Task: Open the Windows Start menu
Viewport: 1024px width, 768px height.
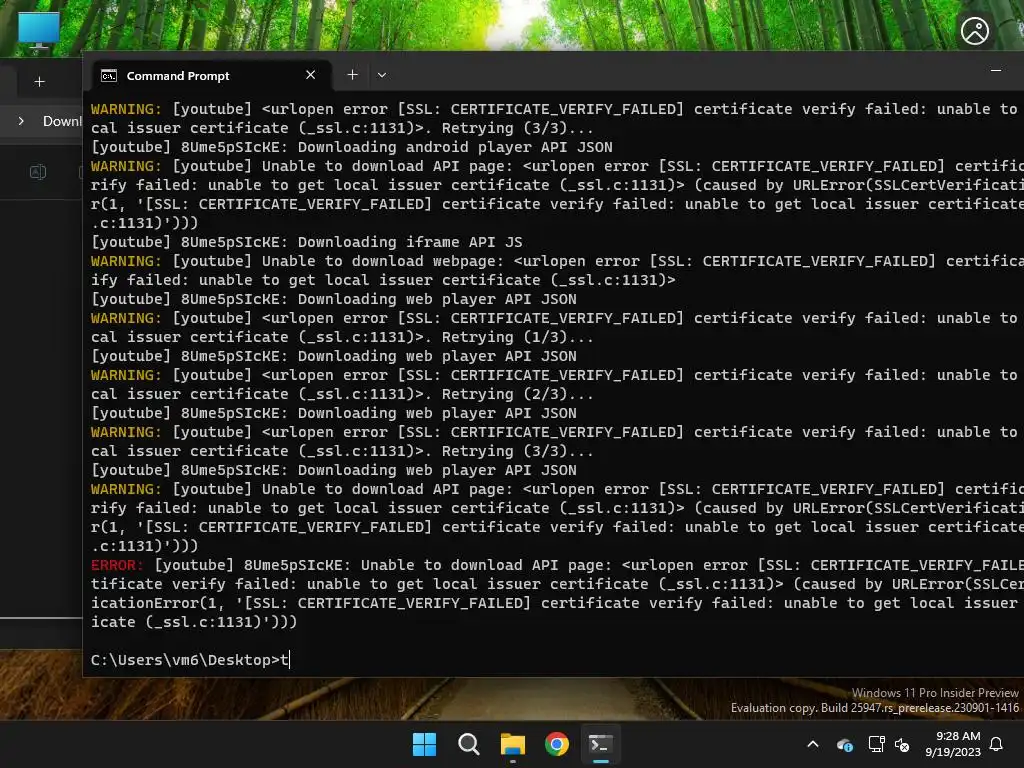Action: tap(424, 744)
